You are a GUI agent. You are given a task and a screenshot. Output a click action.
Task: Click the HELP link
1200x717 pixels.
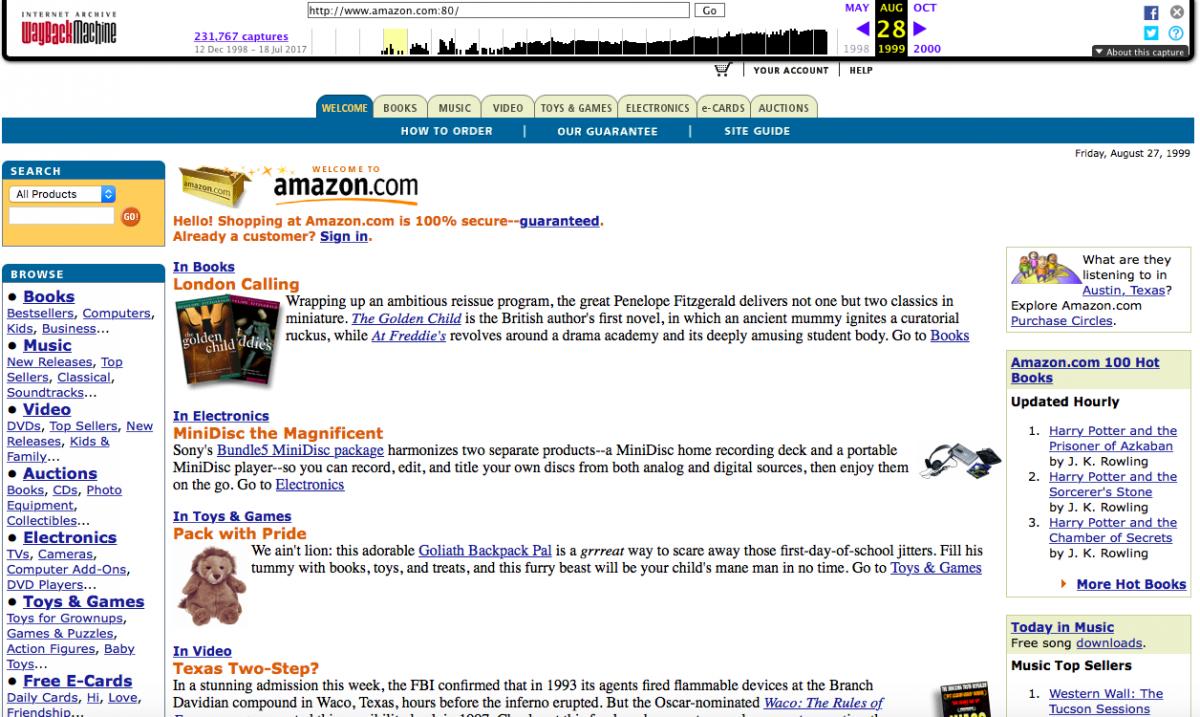click(861, 71)
